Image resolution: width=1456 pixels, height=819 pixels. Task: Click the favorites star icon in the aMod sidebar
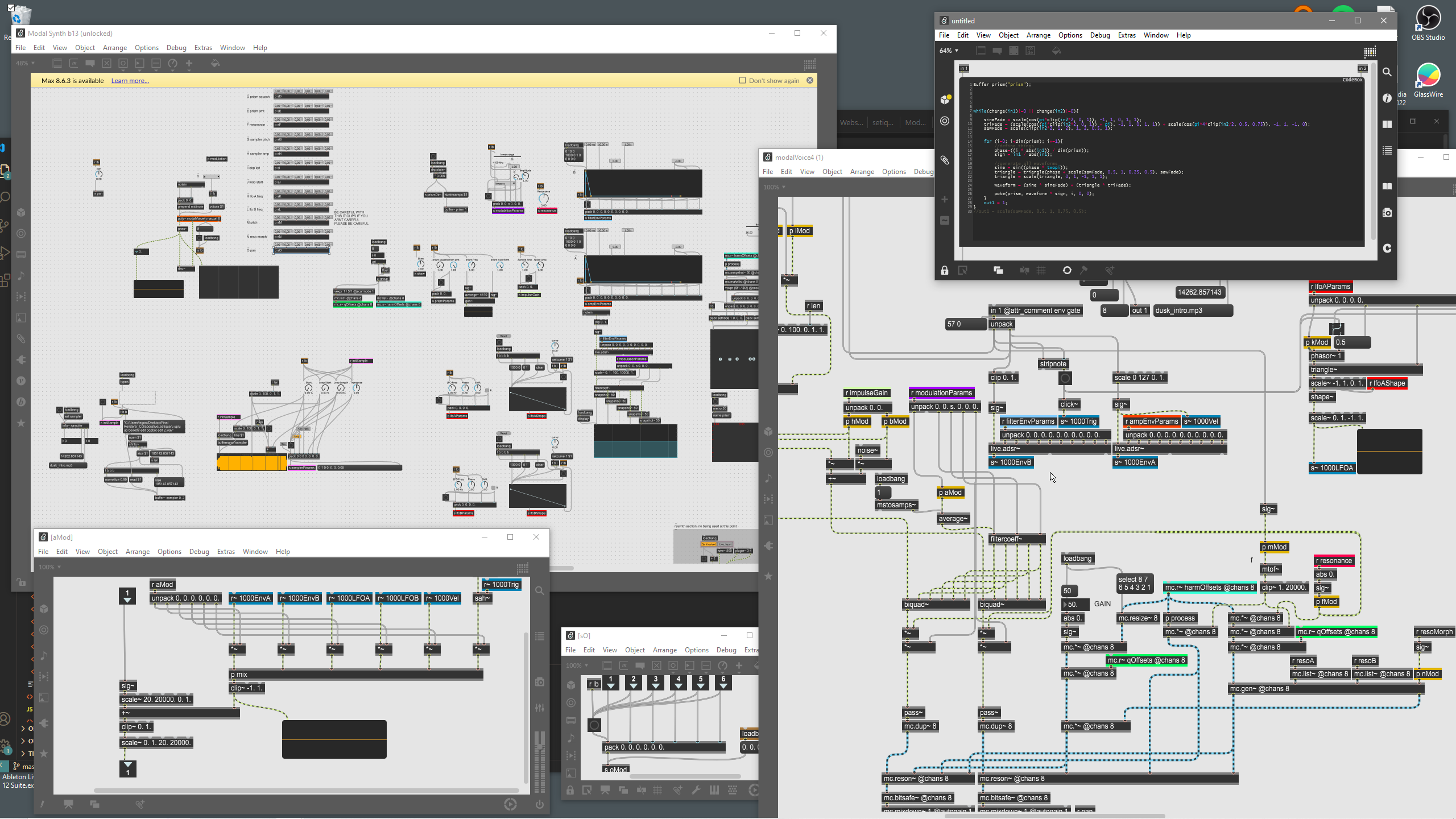43,754
